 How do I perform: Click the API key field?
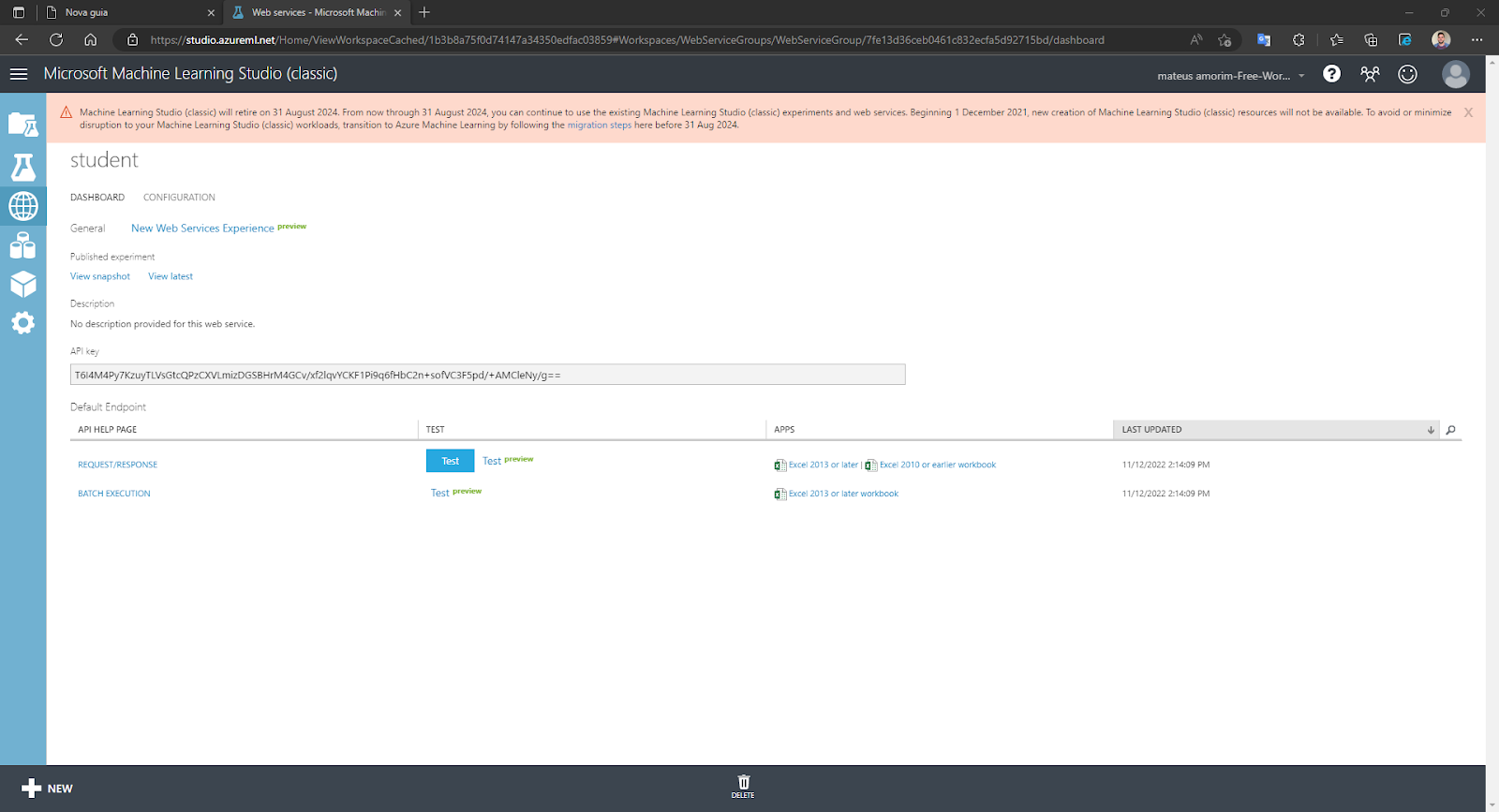tap(487, 375)
